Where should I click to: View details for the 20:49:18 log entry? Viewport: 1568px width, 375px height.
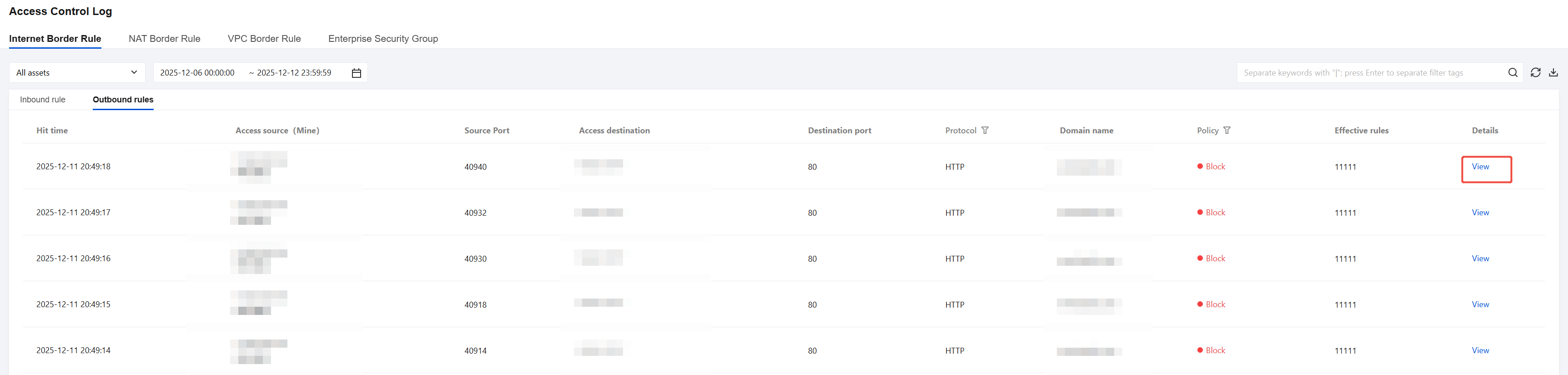(x=1480, y=167)
